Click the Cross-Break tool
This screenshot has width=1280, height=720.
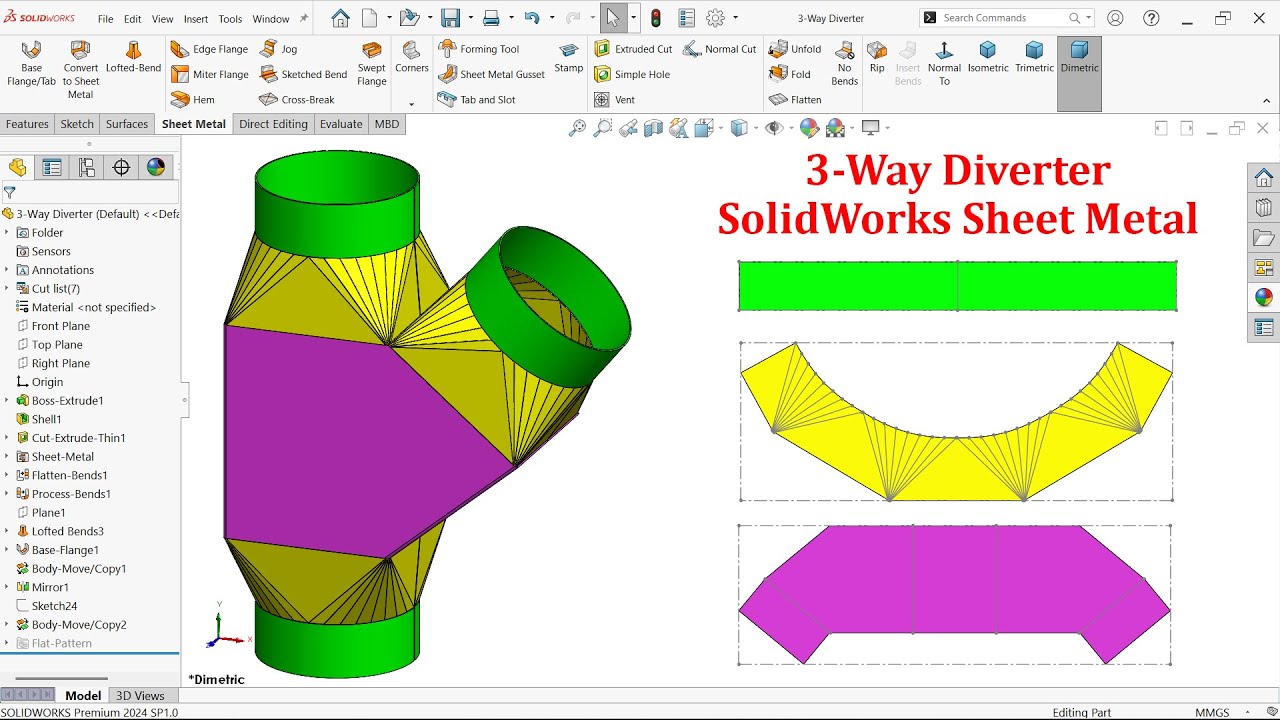pos(297,100)
